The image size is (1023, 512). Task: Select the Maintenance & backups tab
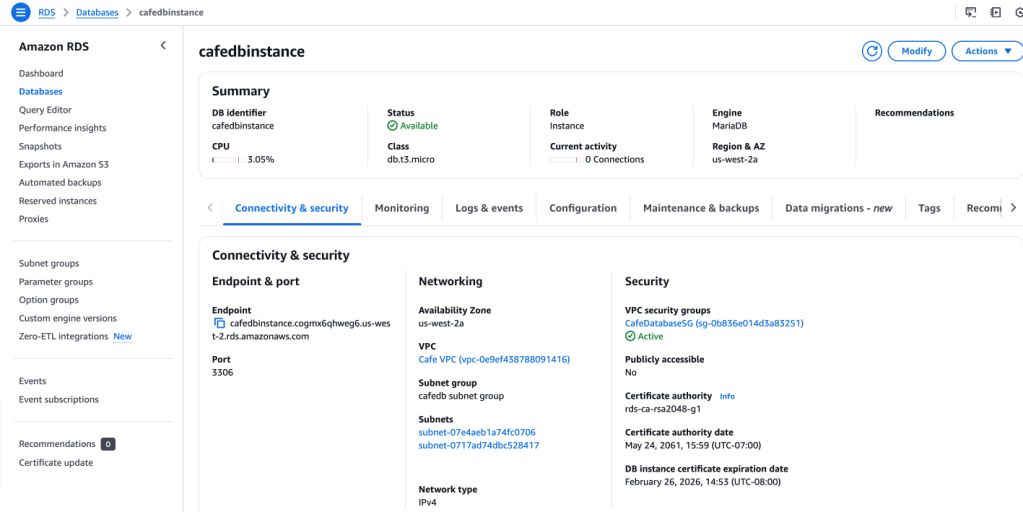point(700,208)
